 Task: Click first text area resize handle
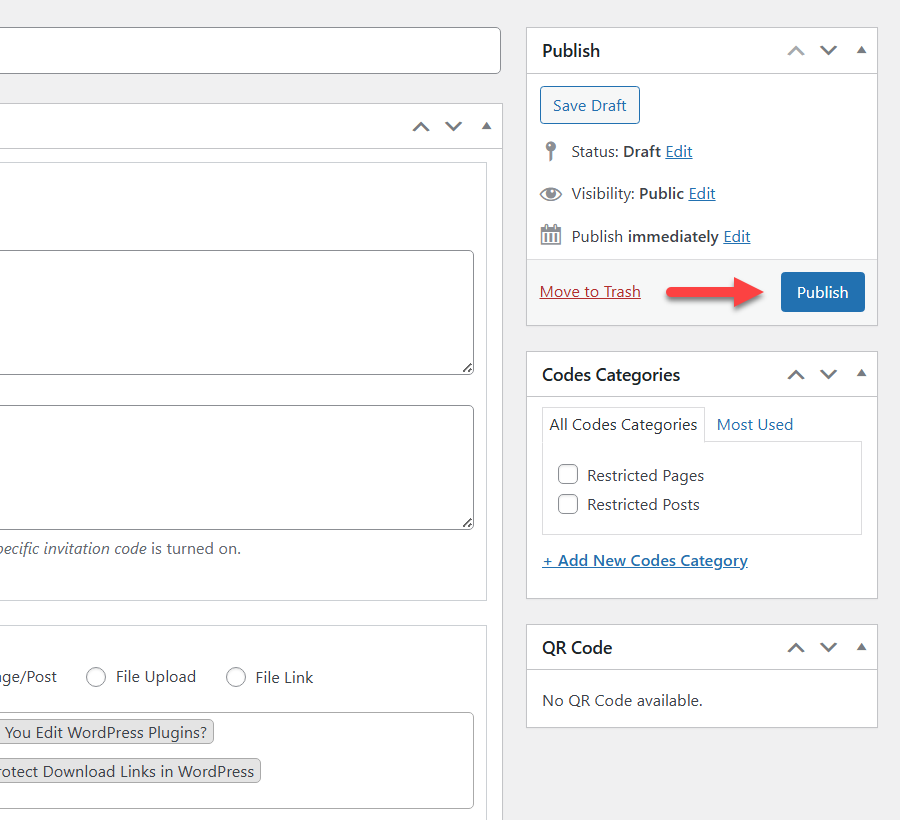[468, 368]
